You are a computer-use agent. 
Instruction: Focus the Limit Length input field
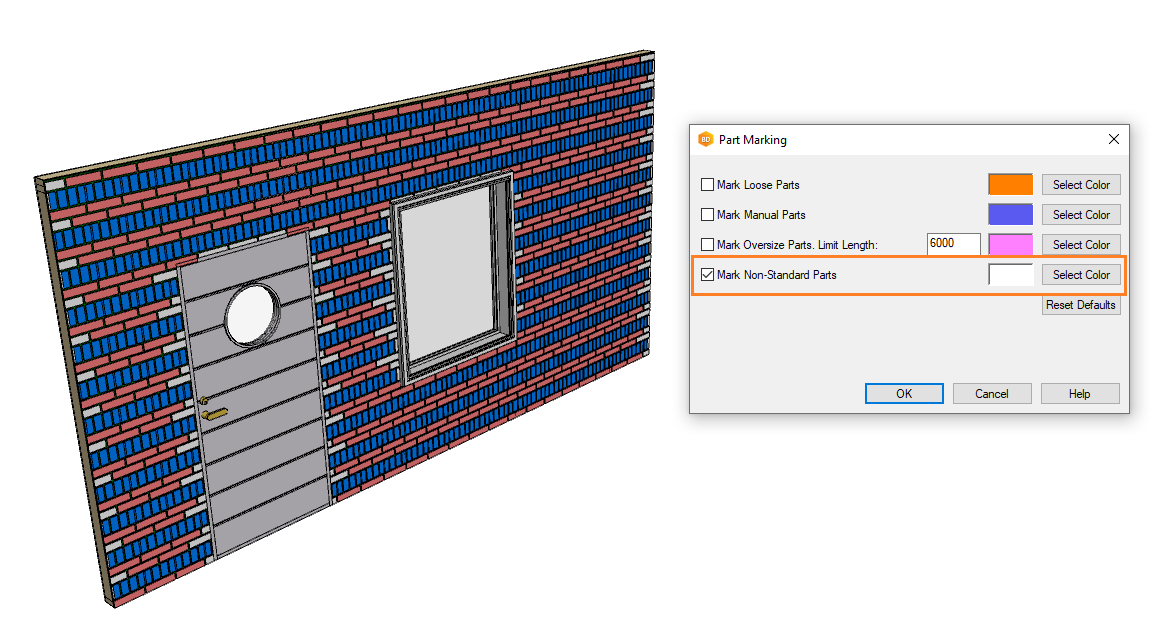click(x=953, y=244)
